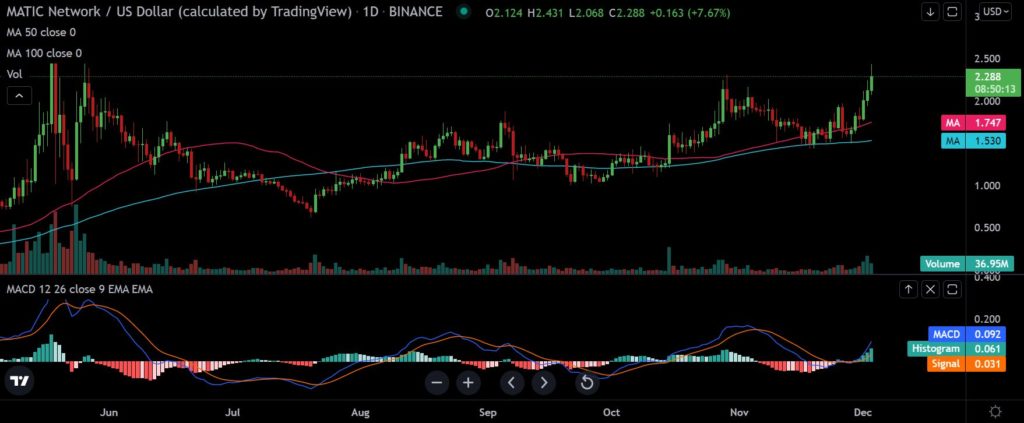
Task: Click the TradingView logo bottom left
Action: (x=19, y=383)
